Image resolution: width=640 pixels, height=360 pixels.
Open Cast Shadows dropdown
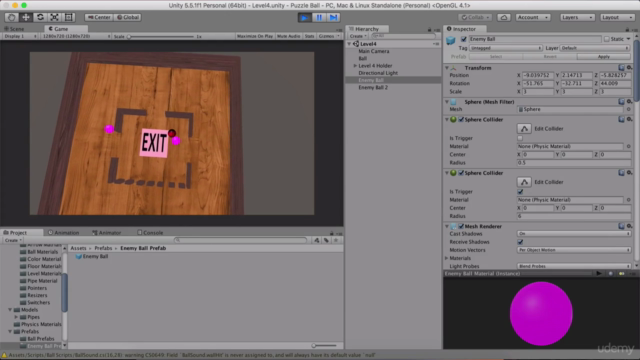573,234
